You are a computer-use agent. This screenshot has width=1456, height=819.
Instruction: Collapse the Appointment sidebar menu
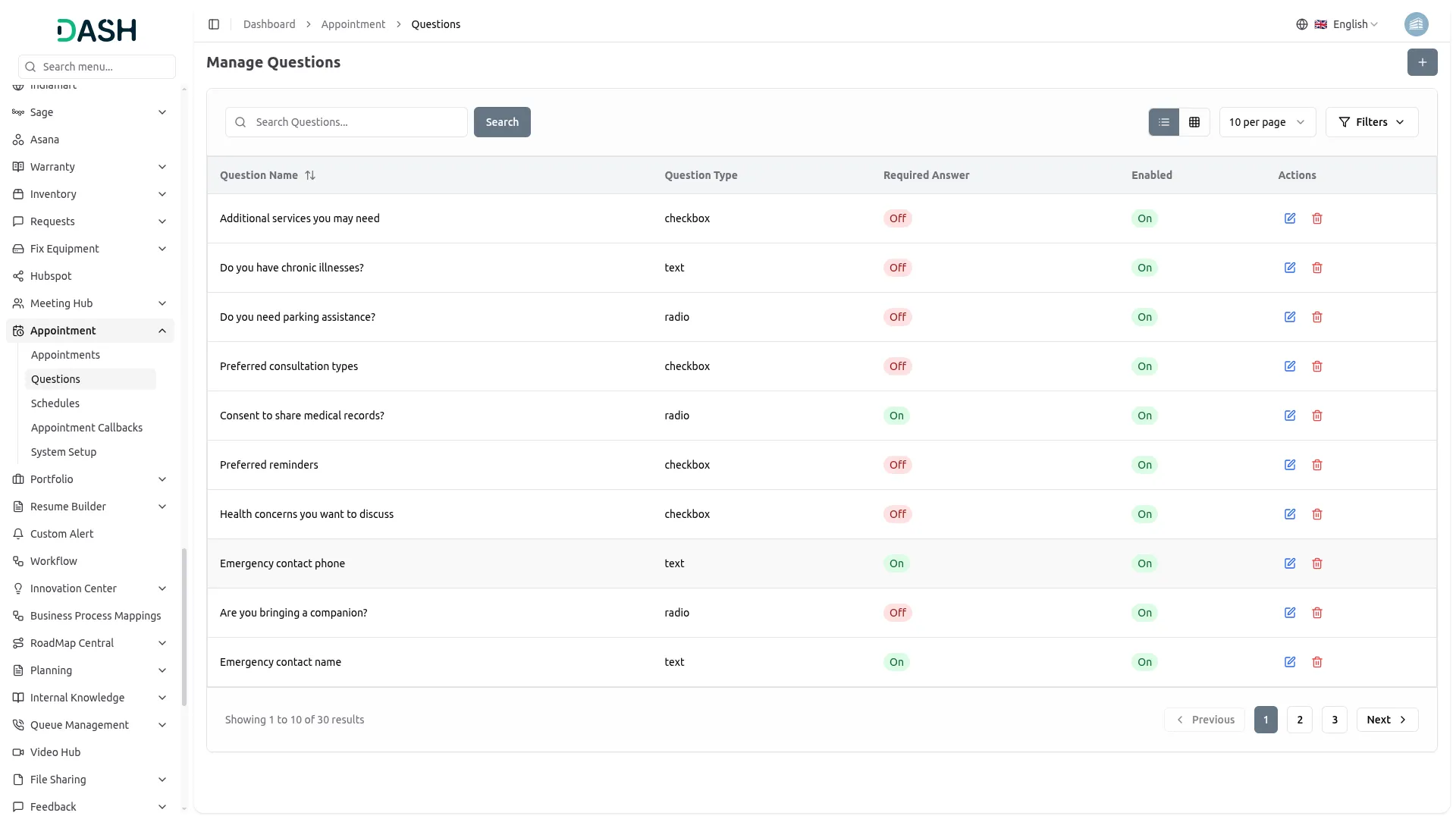pyautogui.click(x=162, y=331)
